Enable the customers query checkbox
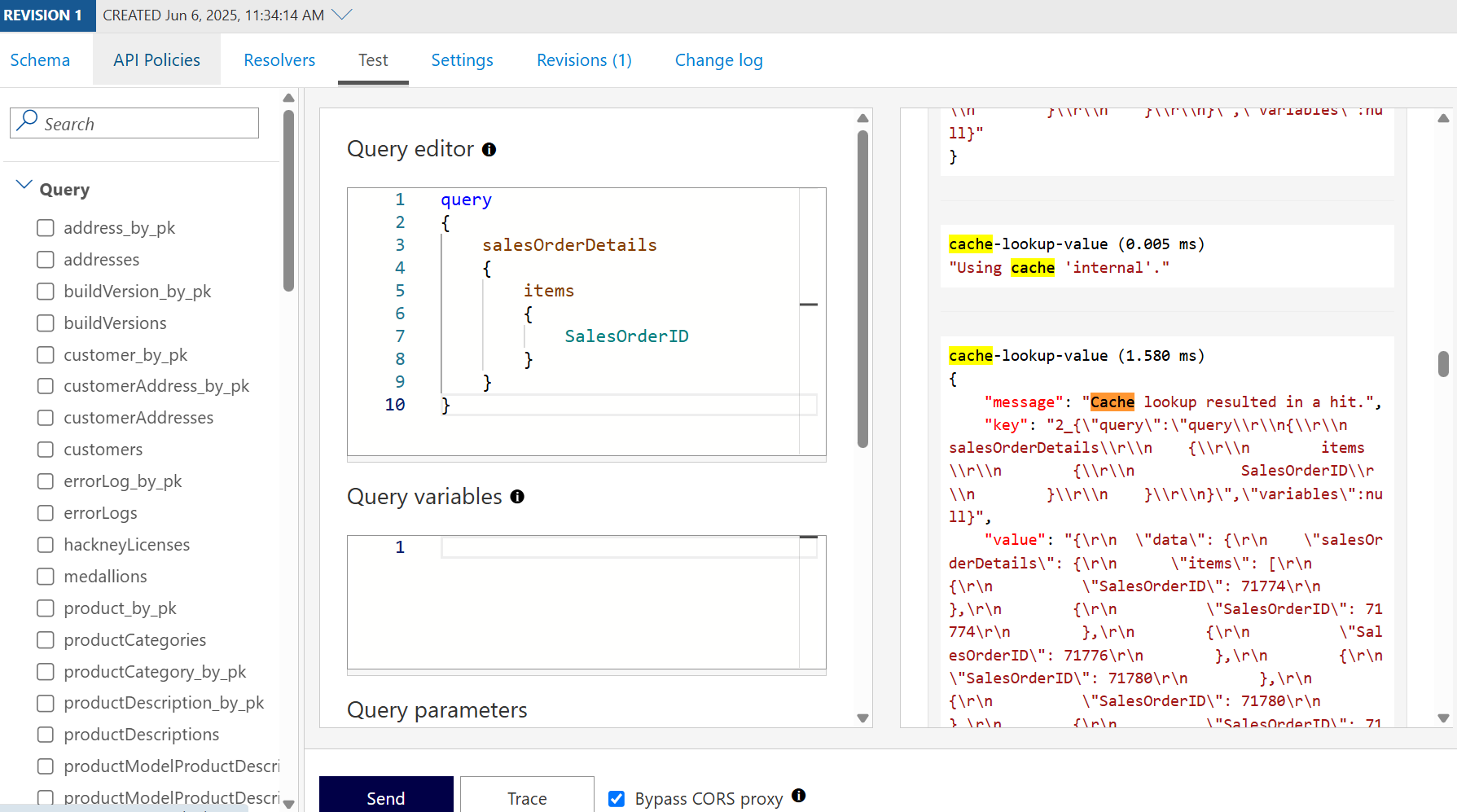The width and height of the screenshot is (1457, 812). pyautogui.click(x=46, y=450)
